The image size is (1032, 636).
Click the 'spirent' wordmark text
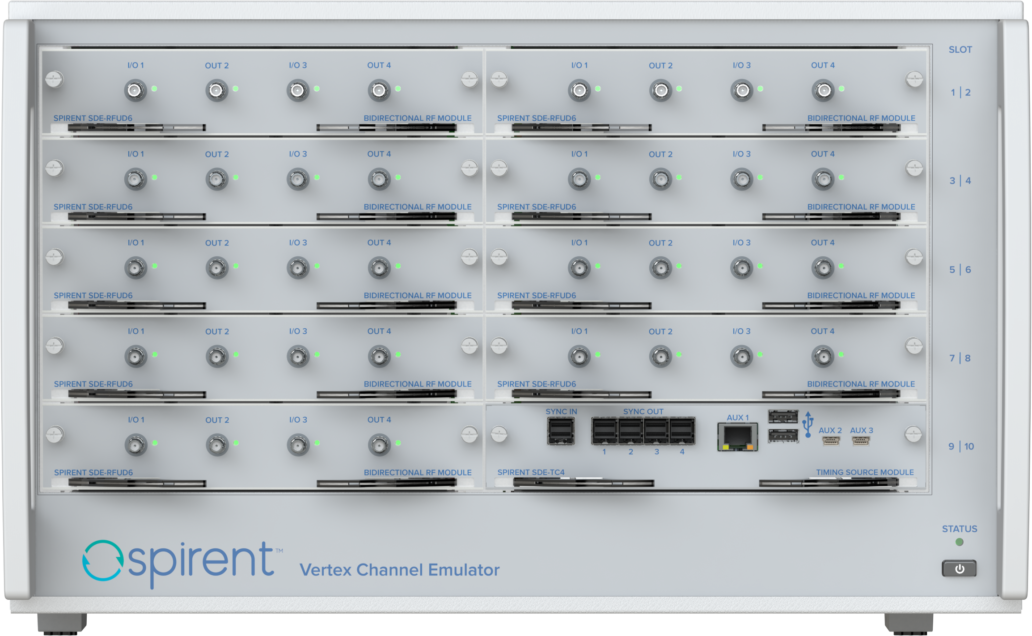click(201, 563)
